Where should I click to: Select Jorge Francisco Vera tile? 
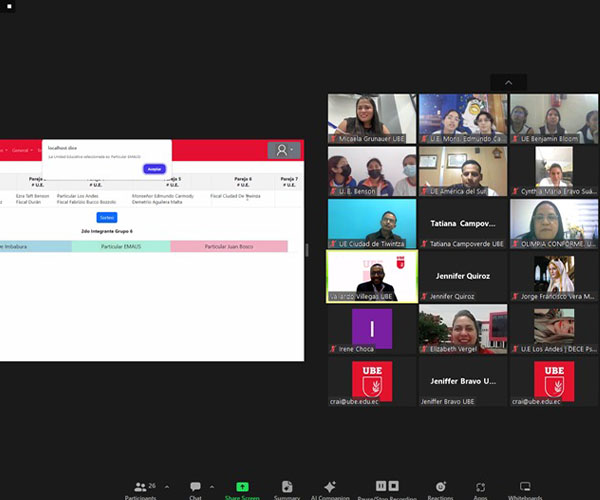click(x=554, y=276)
